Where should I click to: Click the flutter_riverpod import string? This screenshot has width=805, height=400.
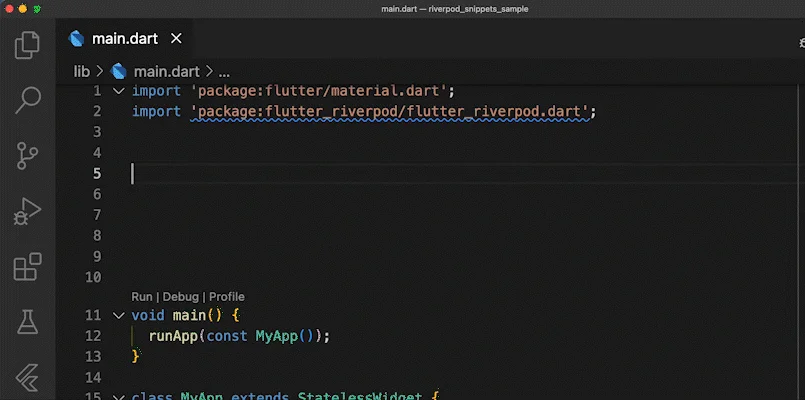(391, 112)
